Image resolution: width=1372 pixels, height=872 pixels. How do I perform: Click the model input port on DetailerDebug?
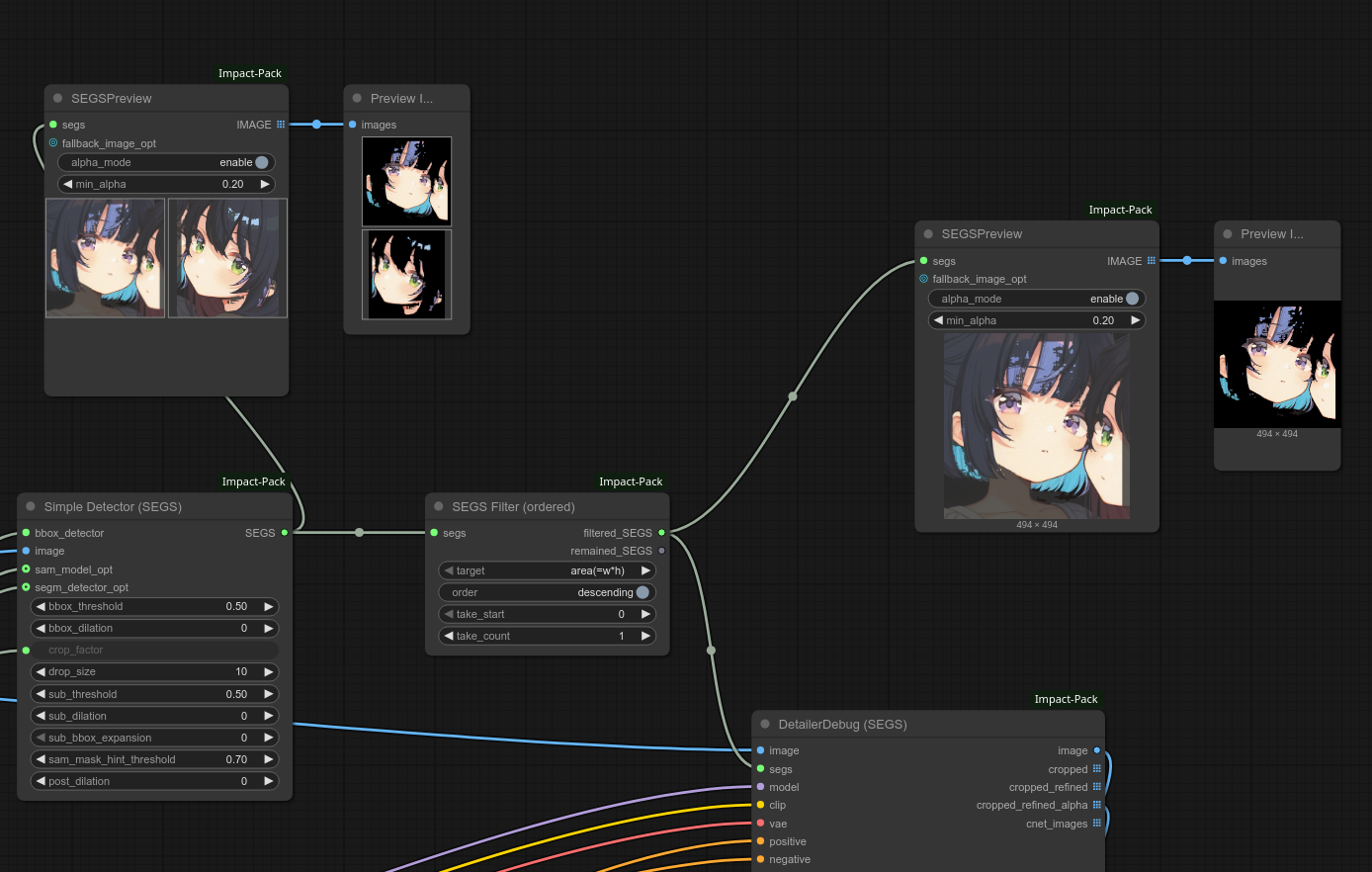point(760,787)
